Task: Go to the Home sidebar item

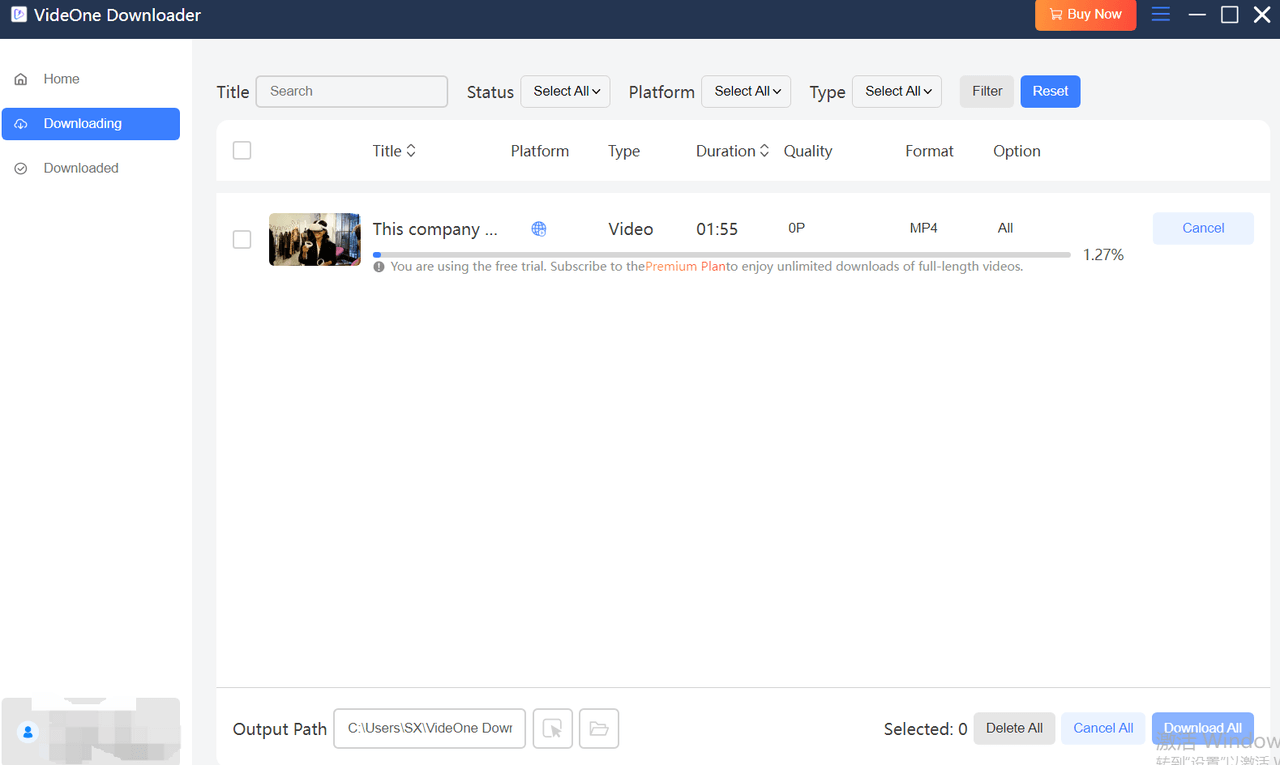Action: click(61, 79)
